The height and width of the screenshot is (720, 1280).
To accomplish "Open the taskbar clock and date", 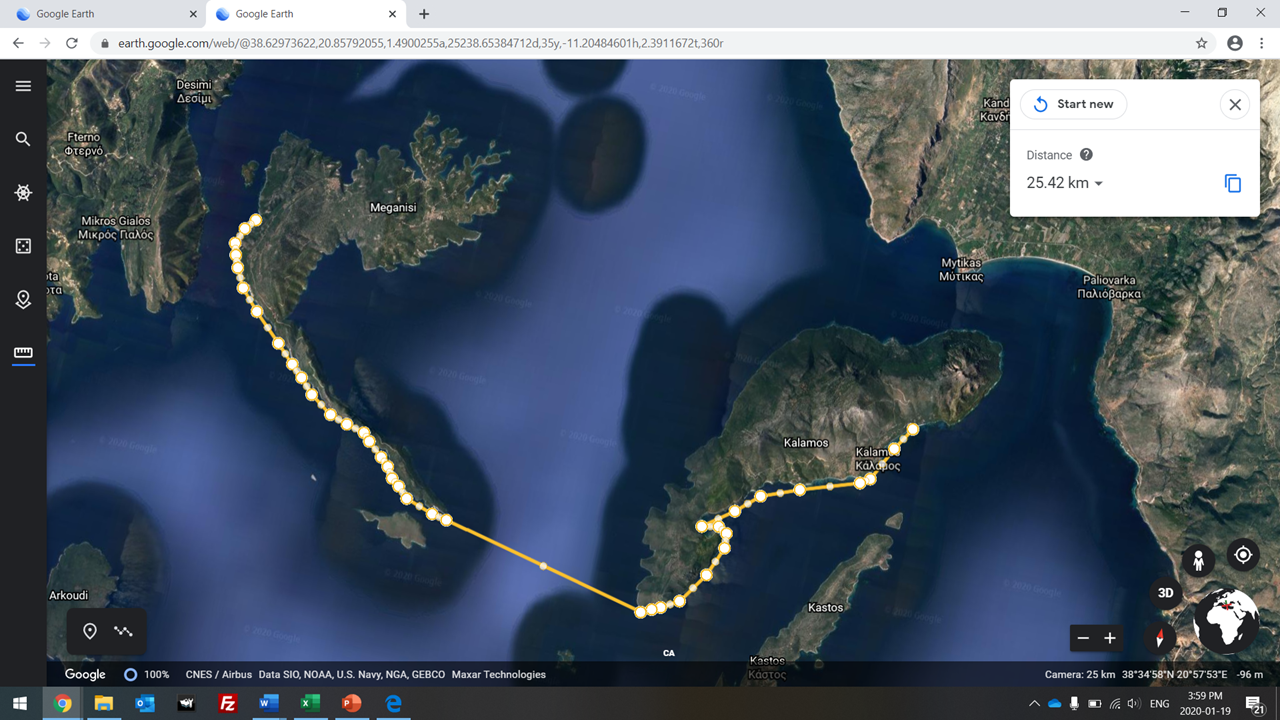I will [1205, 704].
